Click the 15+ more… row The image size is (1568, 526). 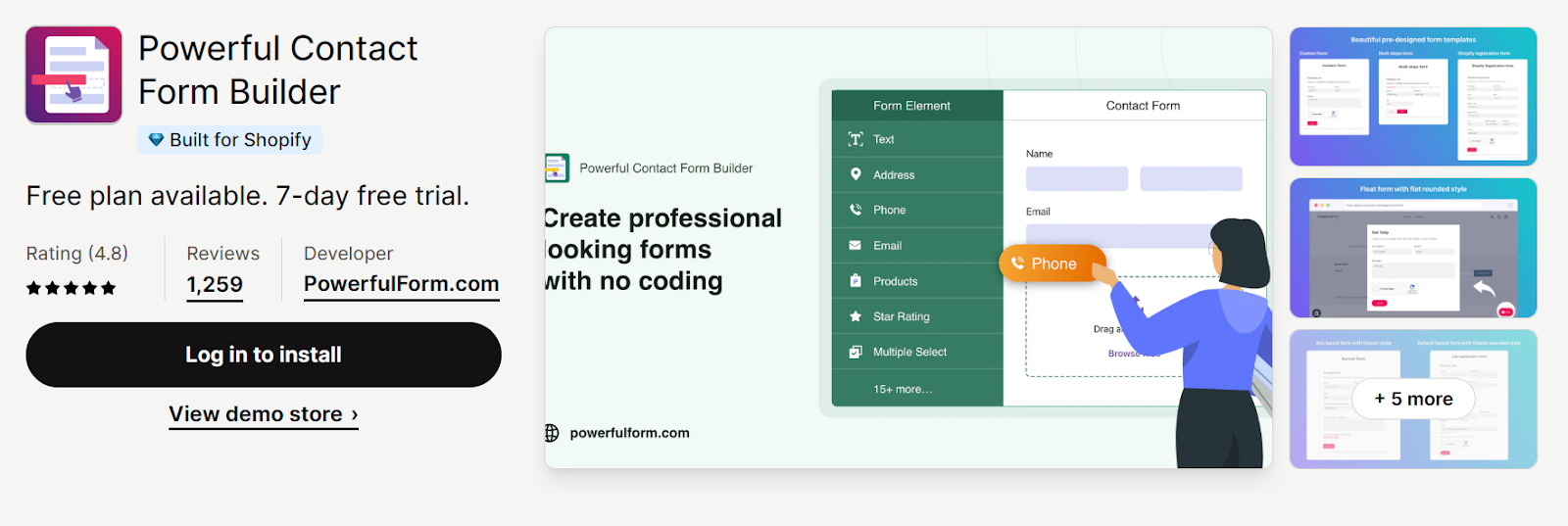click(x=917, y=389)
